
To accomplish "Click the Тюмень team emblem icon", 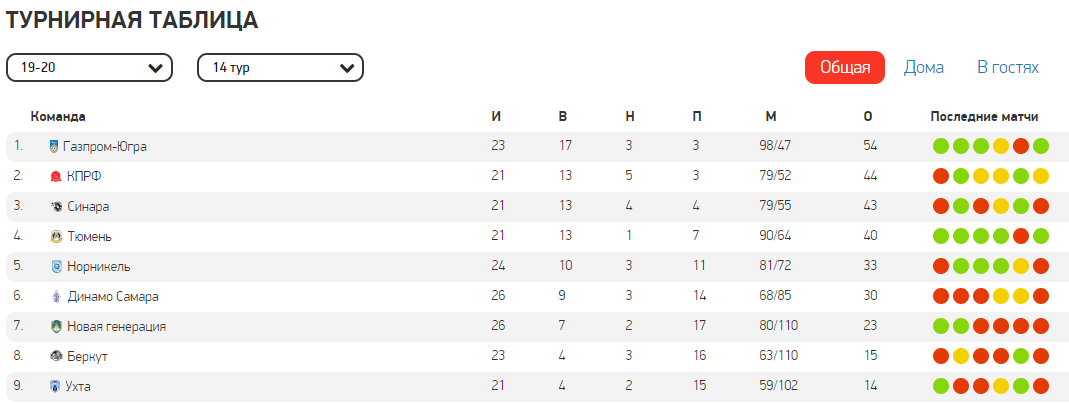I will point(56,237).
